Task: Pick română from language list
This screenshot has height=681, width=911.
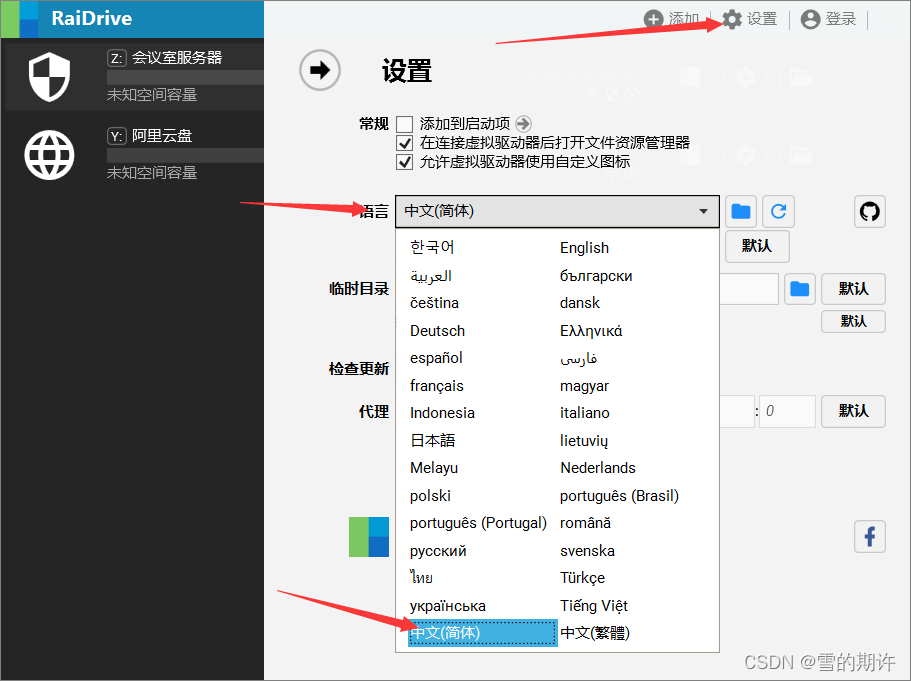Action: (x=585, y=523)
